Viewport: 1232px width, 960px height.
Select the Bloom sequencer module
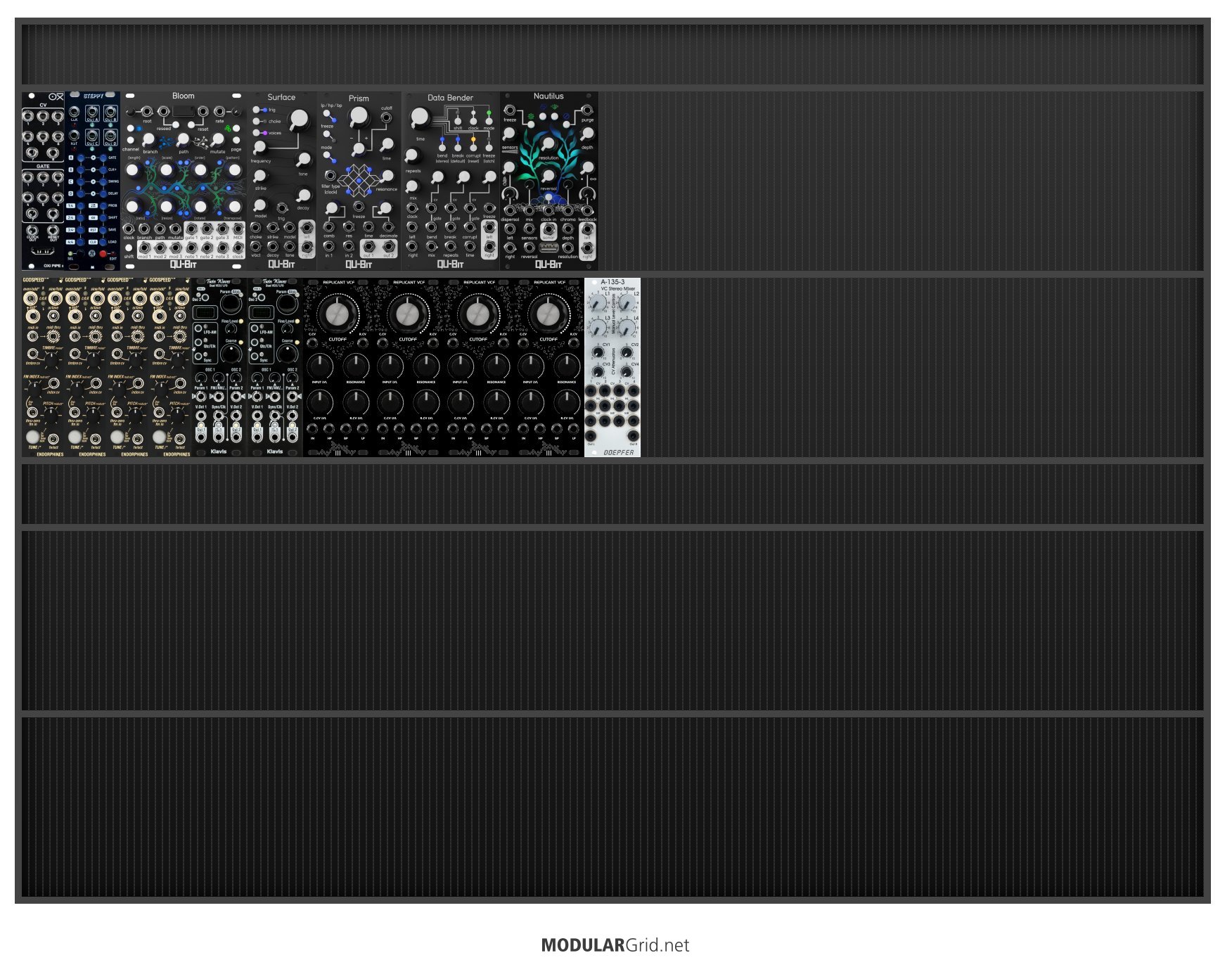tap(184, 181)
